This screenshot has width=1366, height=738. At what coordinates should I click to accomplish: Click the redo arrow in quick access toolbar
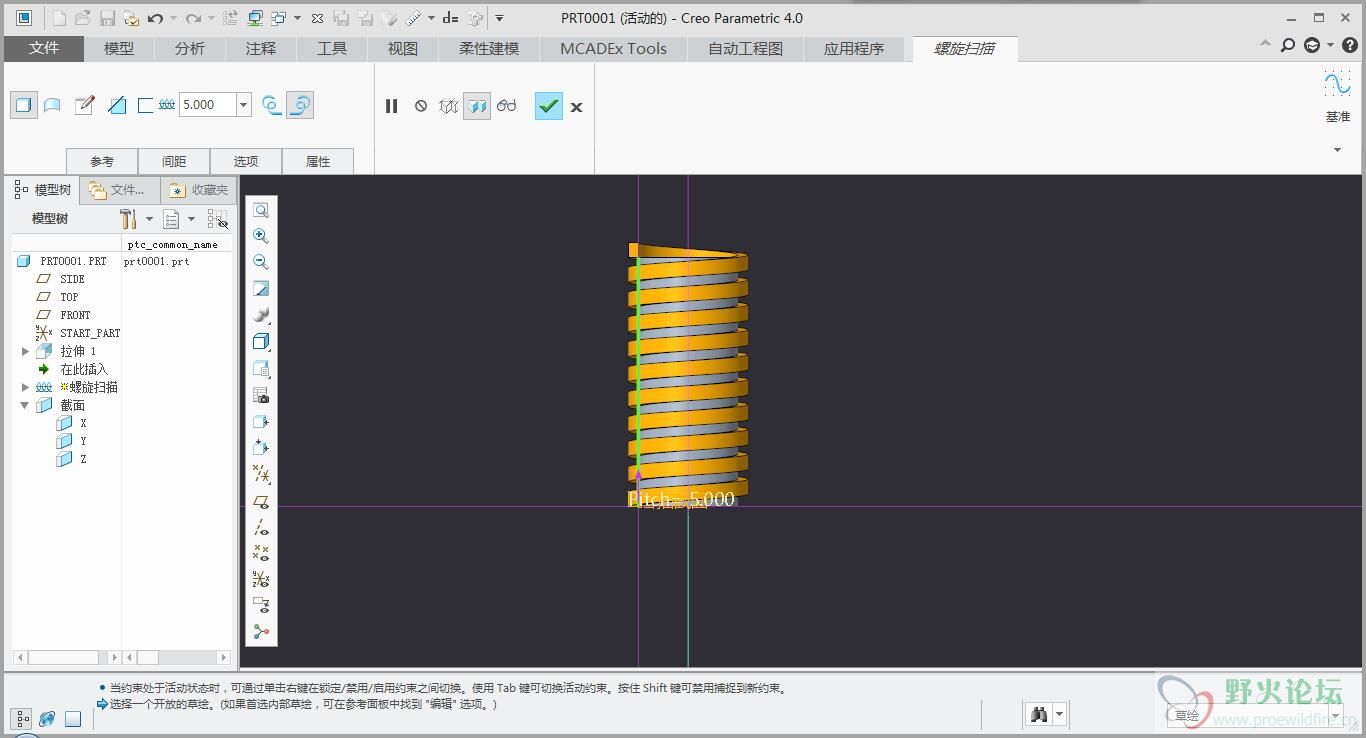click(x=194, y=18)
